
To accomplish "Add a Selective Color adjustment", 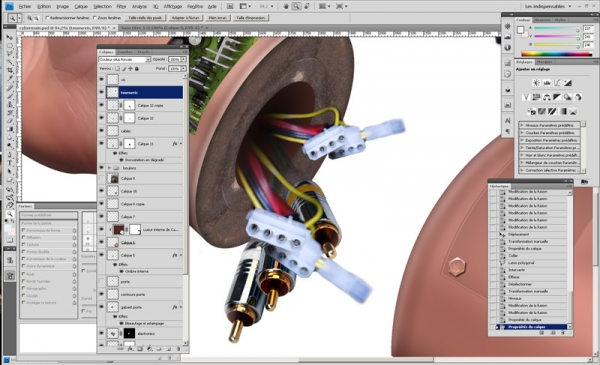I will pos(573,112).
